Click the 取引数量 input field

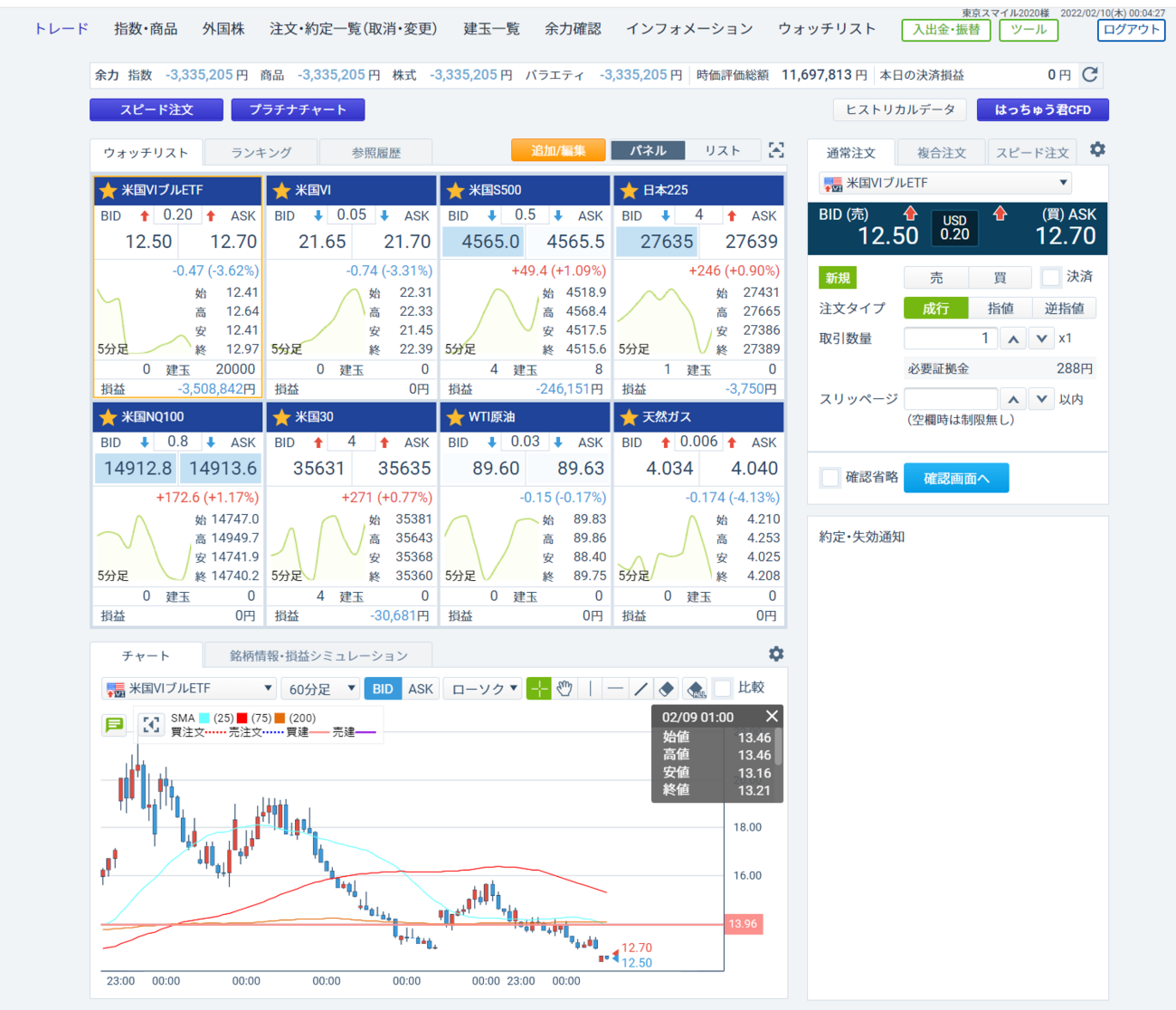(950, 338)
